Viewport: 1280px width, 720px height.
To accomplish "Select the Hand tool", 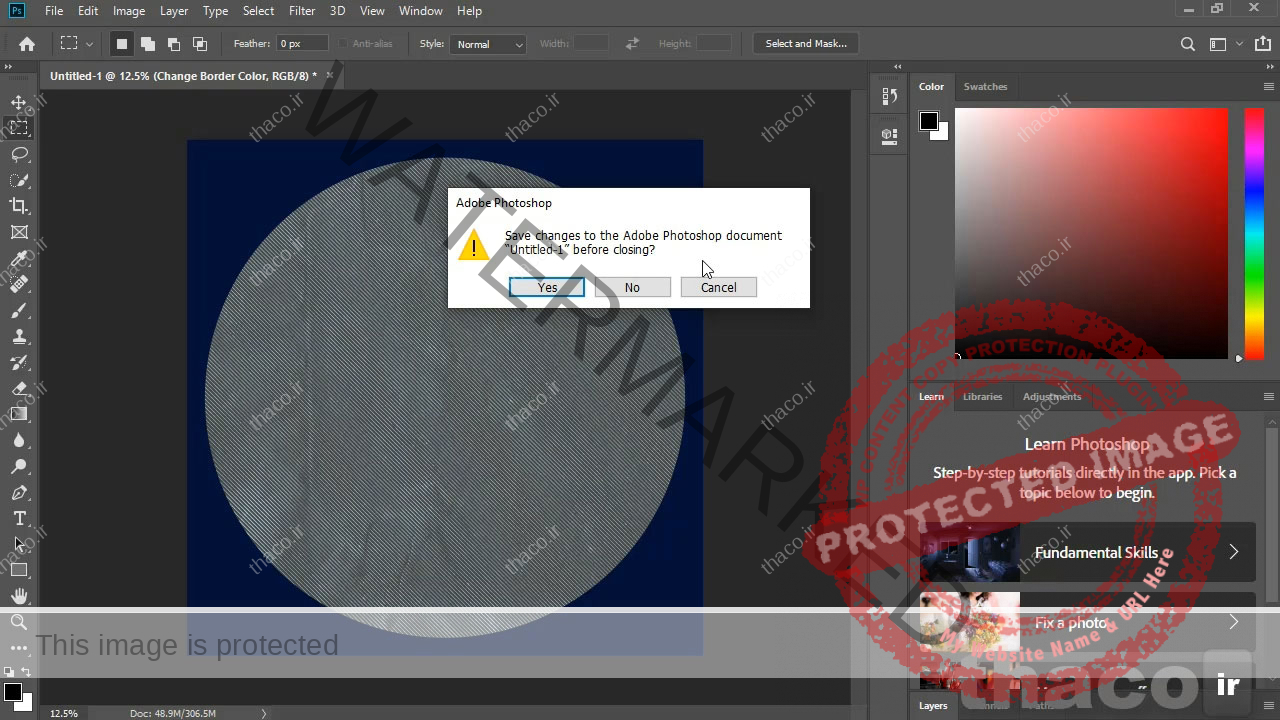I will tap(19, 596).
